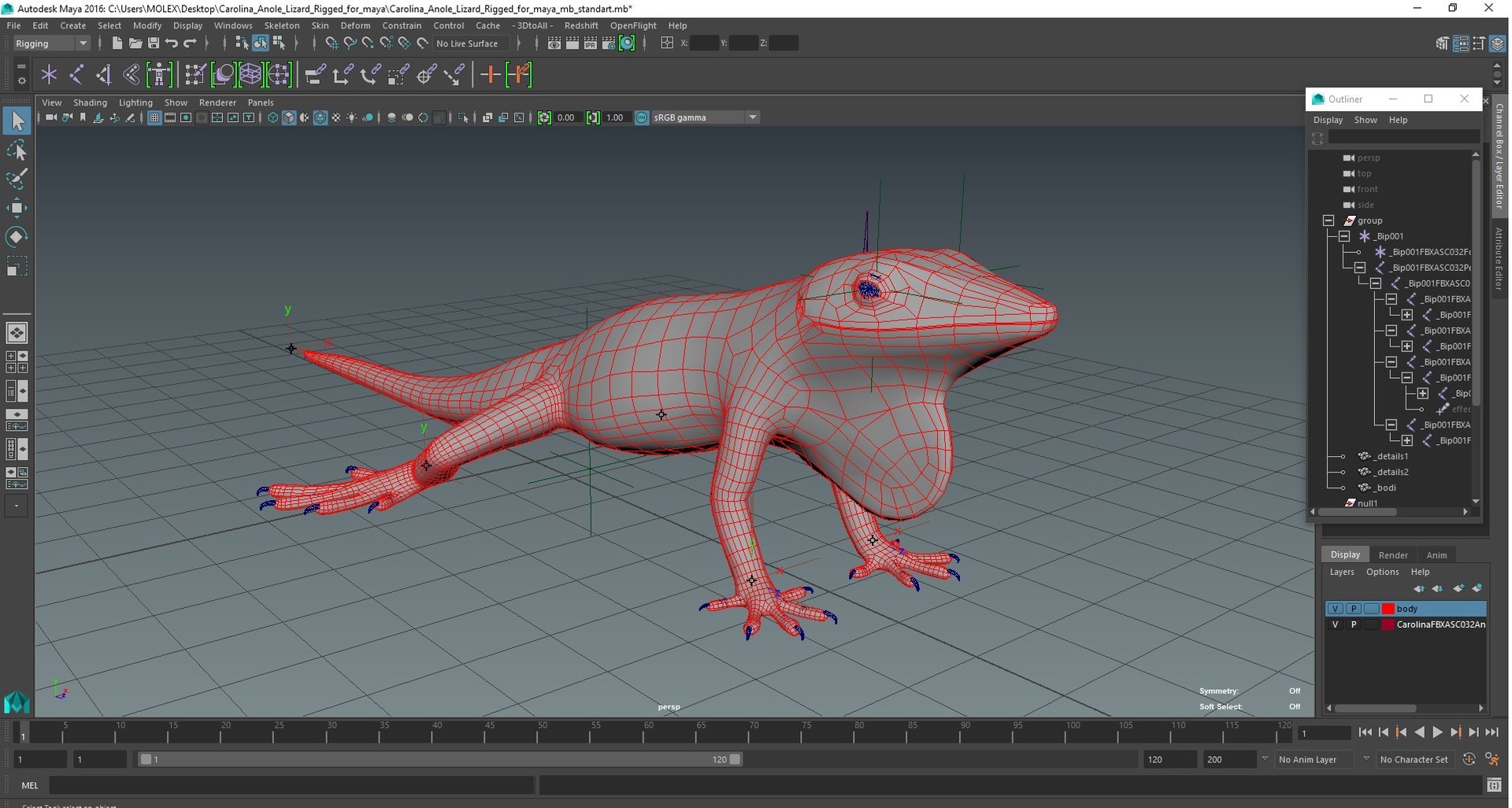Click the Set Key plus-shaped shelf icon
1512x808 pixels.
click(490, 75)
